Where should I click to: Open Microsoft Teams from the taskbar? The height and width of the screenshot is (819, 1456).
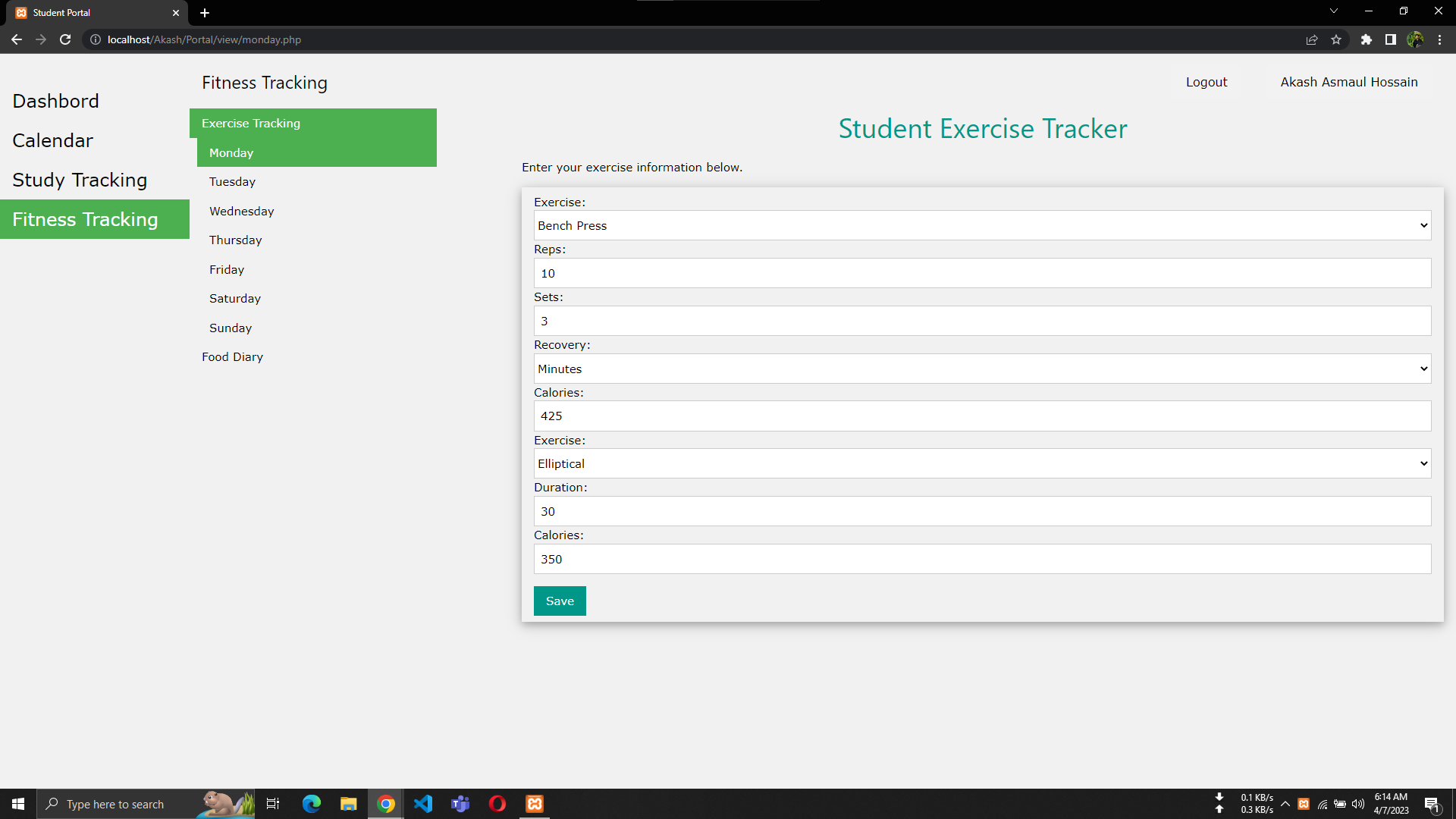pyautogui.click(x=460, y=803)
